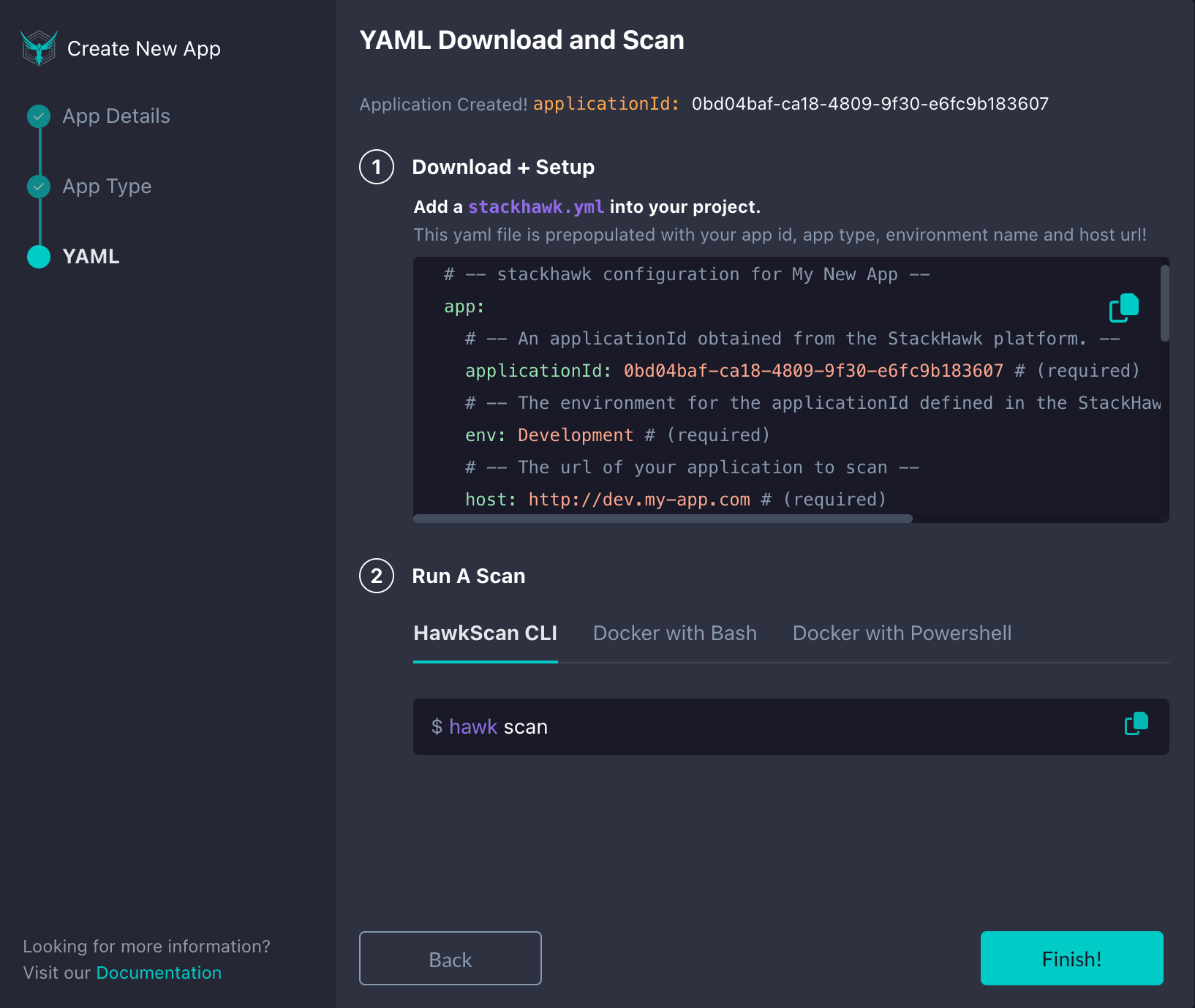Copy the hawk scan command
The image size is (1195, 1008).
(x=1136, y=724)
